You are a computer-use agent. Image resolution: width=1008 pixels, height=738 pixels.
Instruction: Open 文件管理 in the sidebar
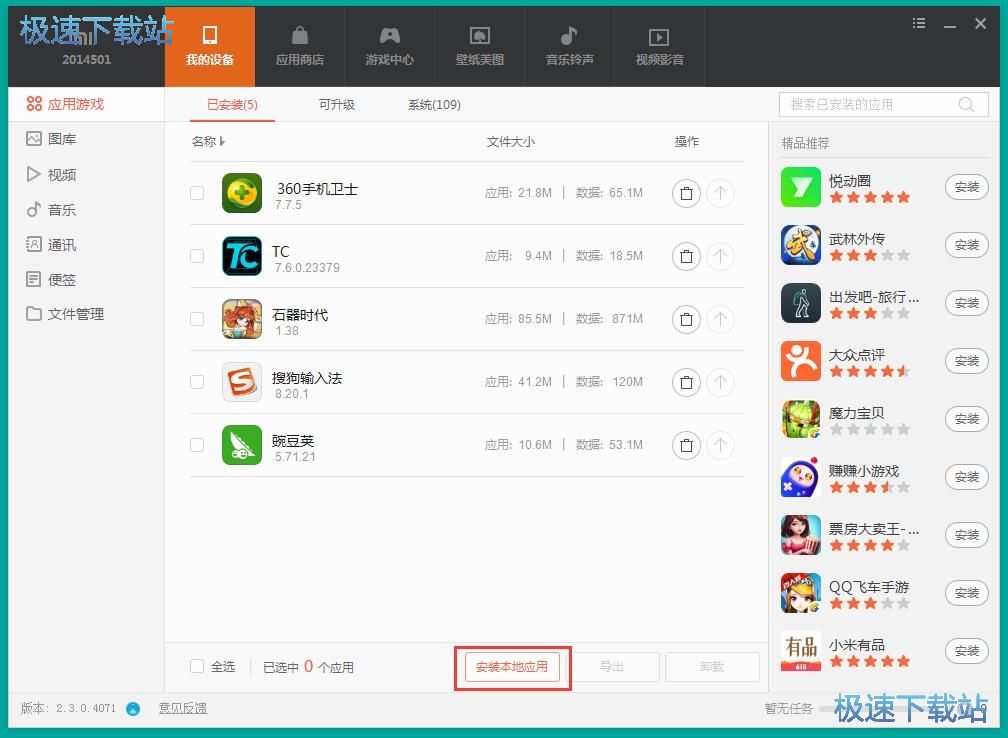86,314
